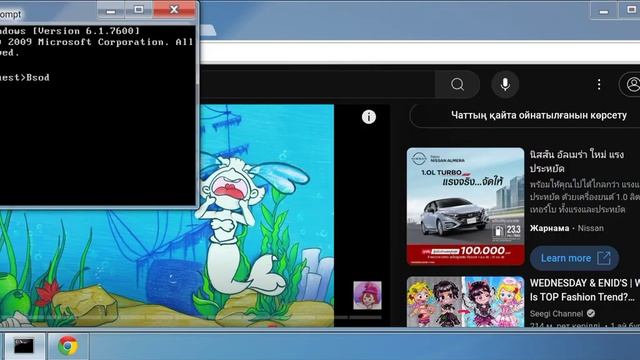
Task: Click the Bsod command text in prompt
Action: (x=38, y=78)
